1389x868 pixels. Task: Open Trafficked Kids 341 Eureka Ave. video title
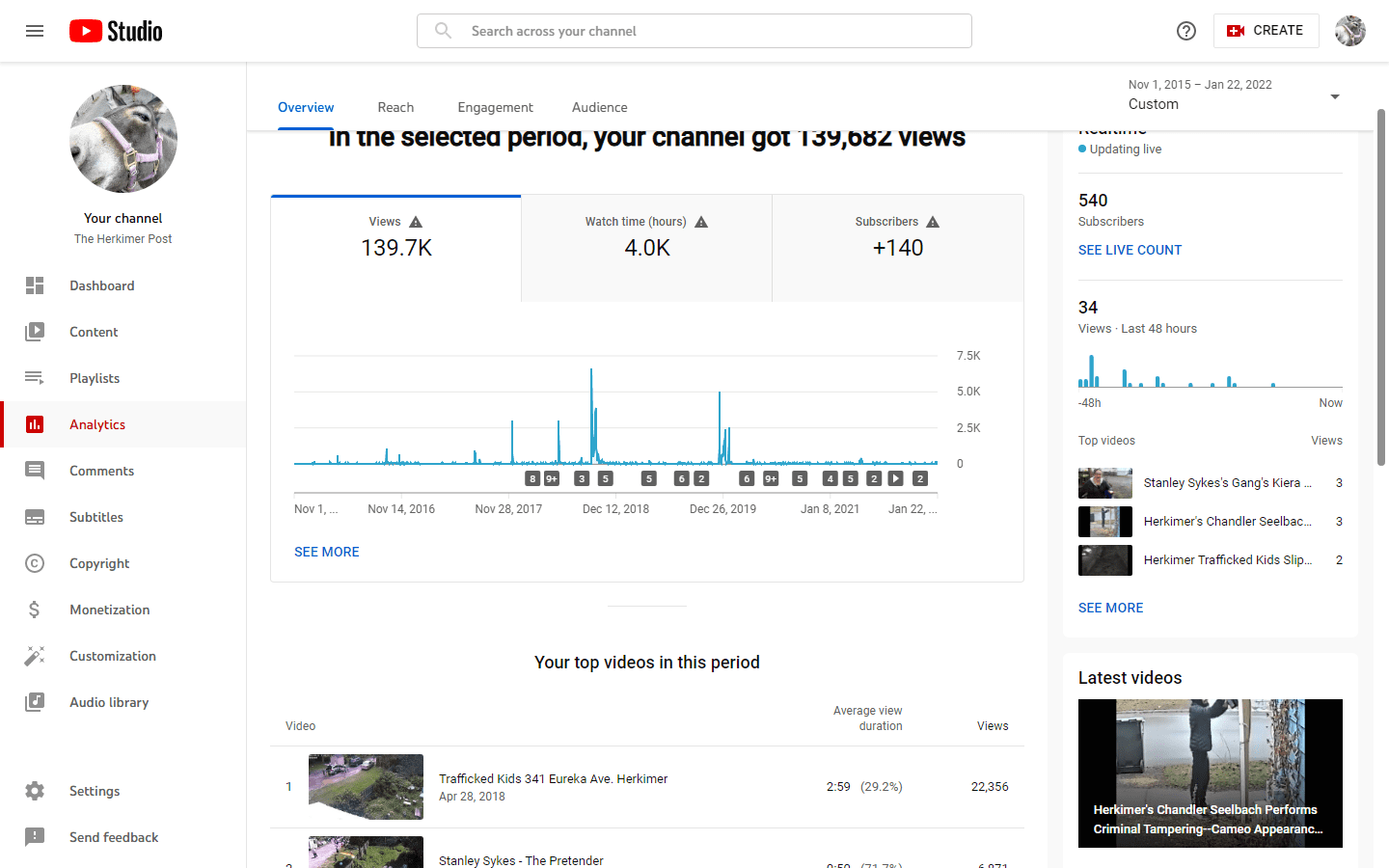pyautogui.click(x=554, y=778)
